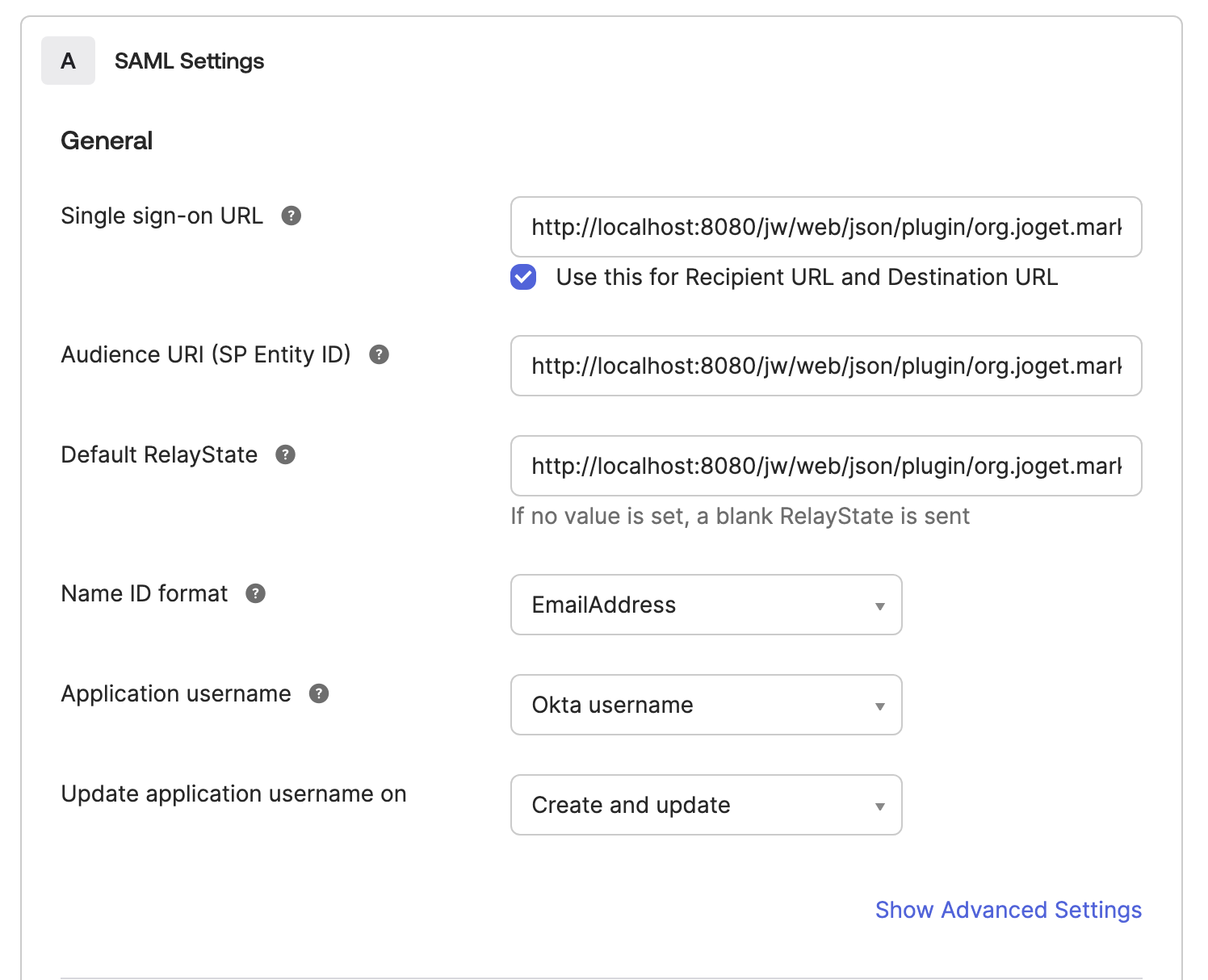Screen dimensions: 1208x980
Task: Click the 'Update application username on' label
Action: click(x=233, y=794)
